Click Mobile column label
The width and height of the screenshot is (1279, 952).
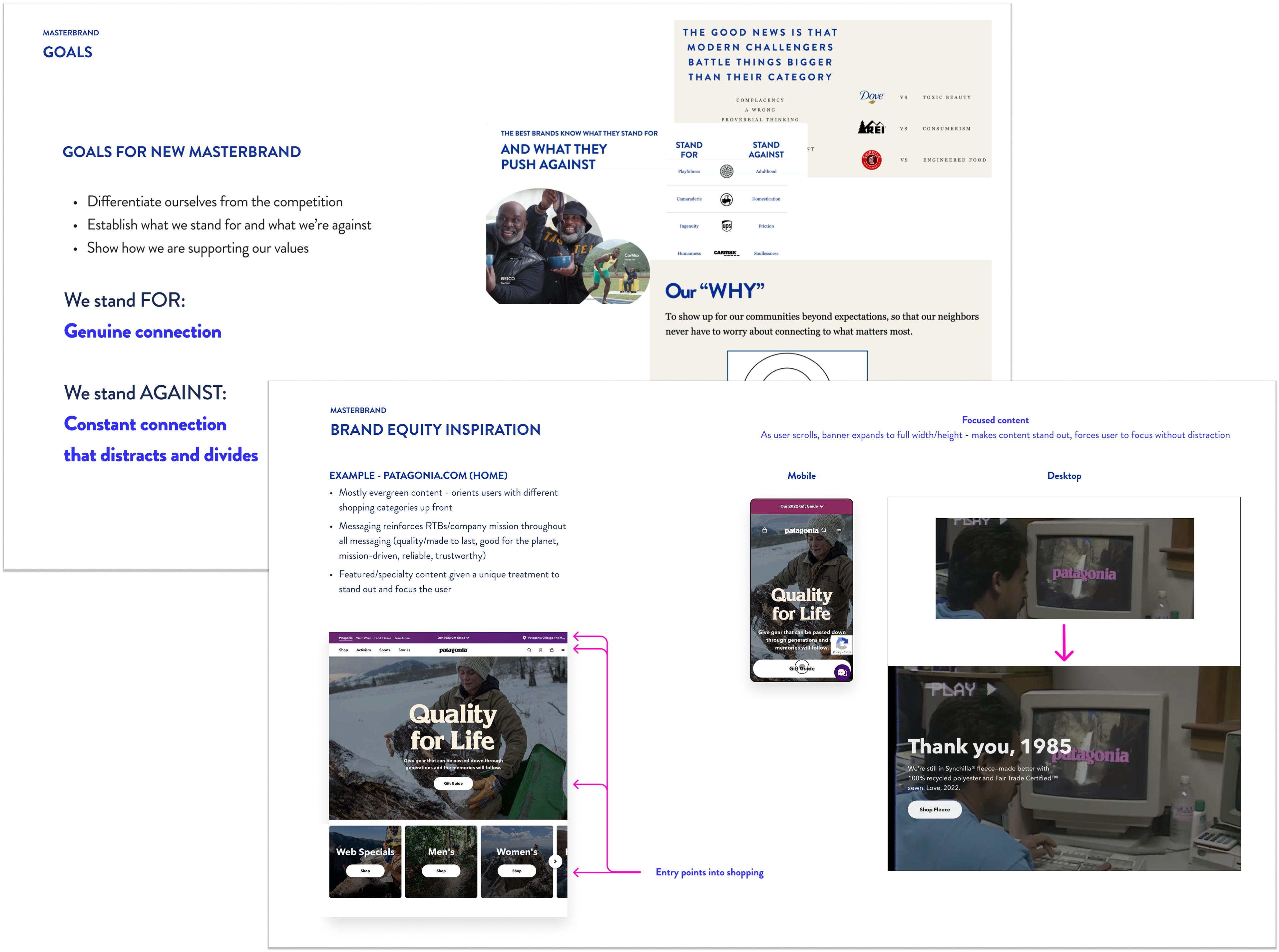801,475
